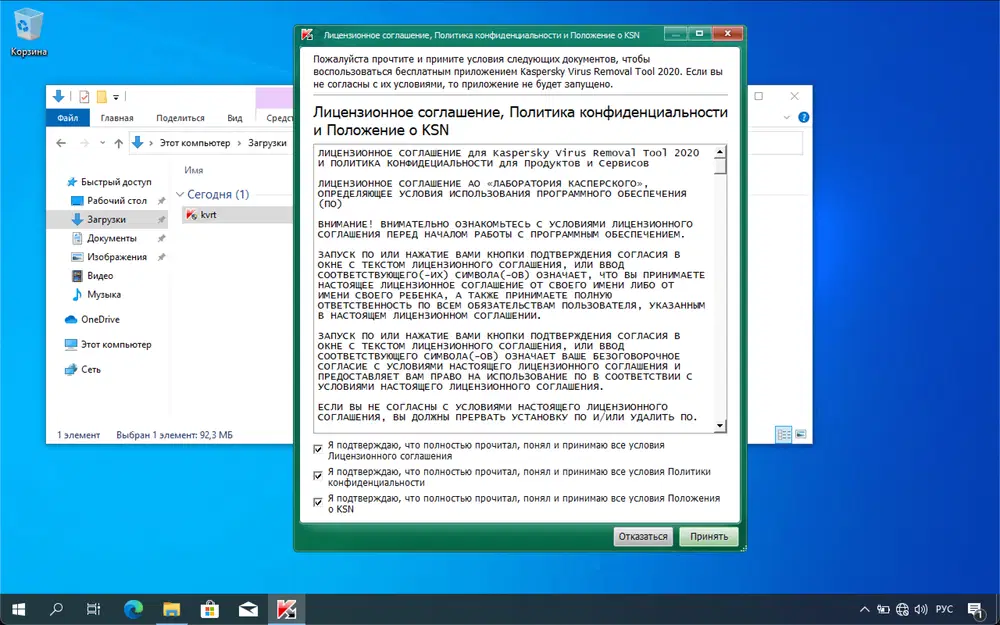Screen dimensions: 1000x625
Task: Select Этот компьютер in the address breadcrumb
Action: click(195, 143)
